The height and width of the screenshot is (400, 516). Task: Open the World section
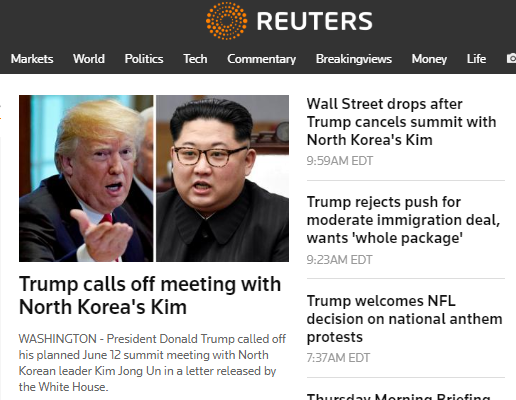pyautogui.click(x=89, y=59)
